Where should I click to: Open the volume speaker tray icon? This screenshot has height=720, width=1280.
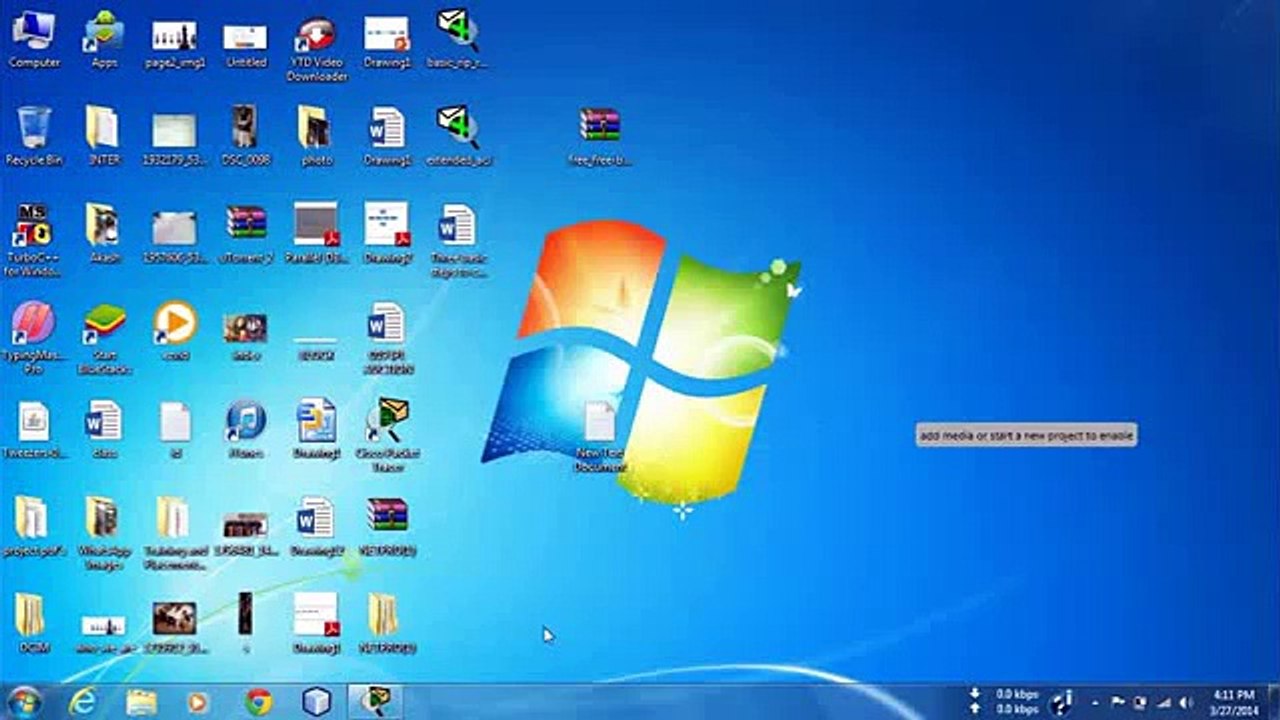(1186, 702)
